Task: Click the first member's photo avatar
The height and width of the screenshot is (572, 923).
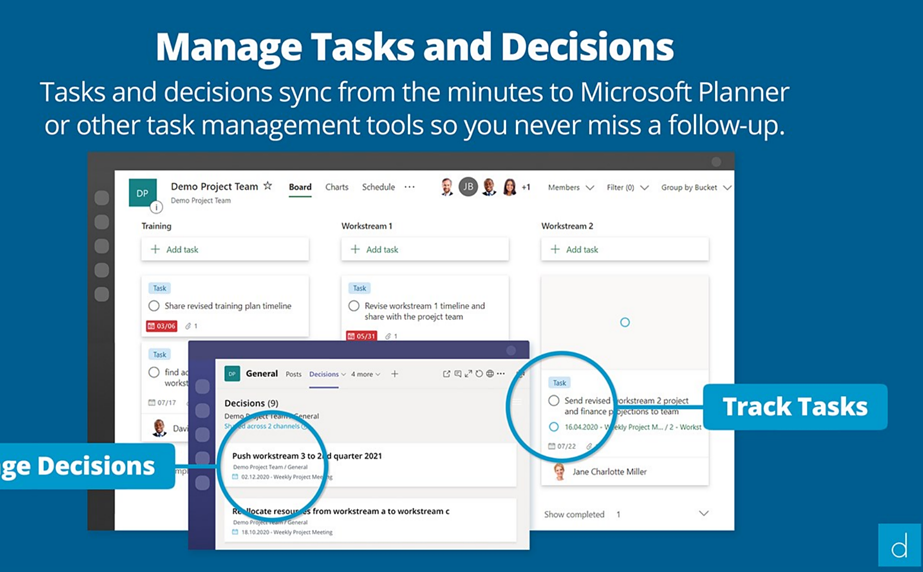Action: point(447,187)
